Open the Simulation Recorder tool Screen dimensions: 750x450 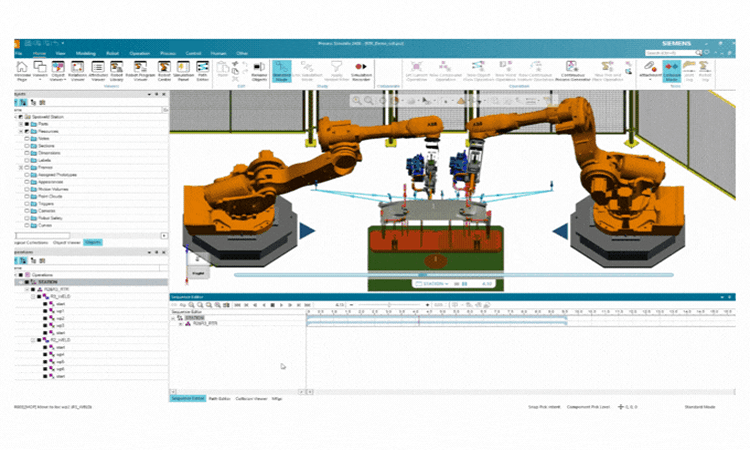[x=361, y=71]
